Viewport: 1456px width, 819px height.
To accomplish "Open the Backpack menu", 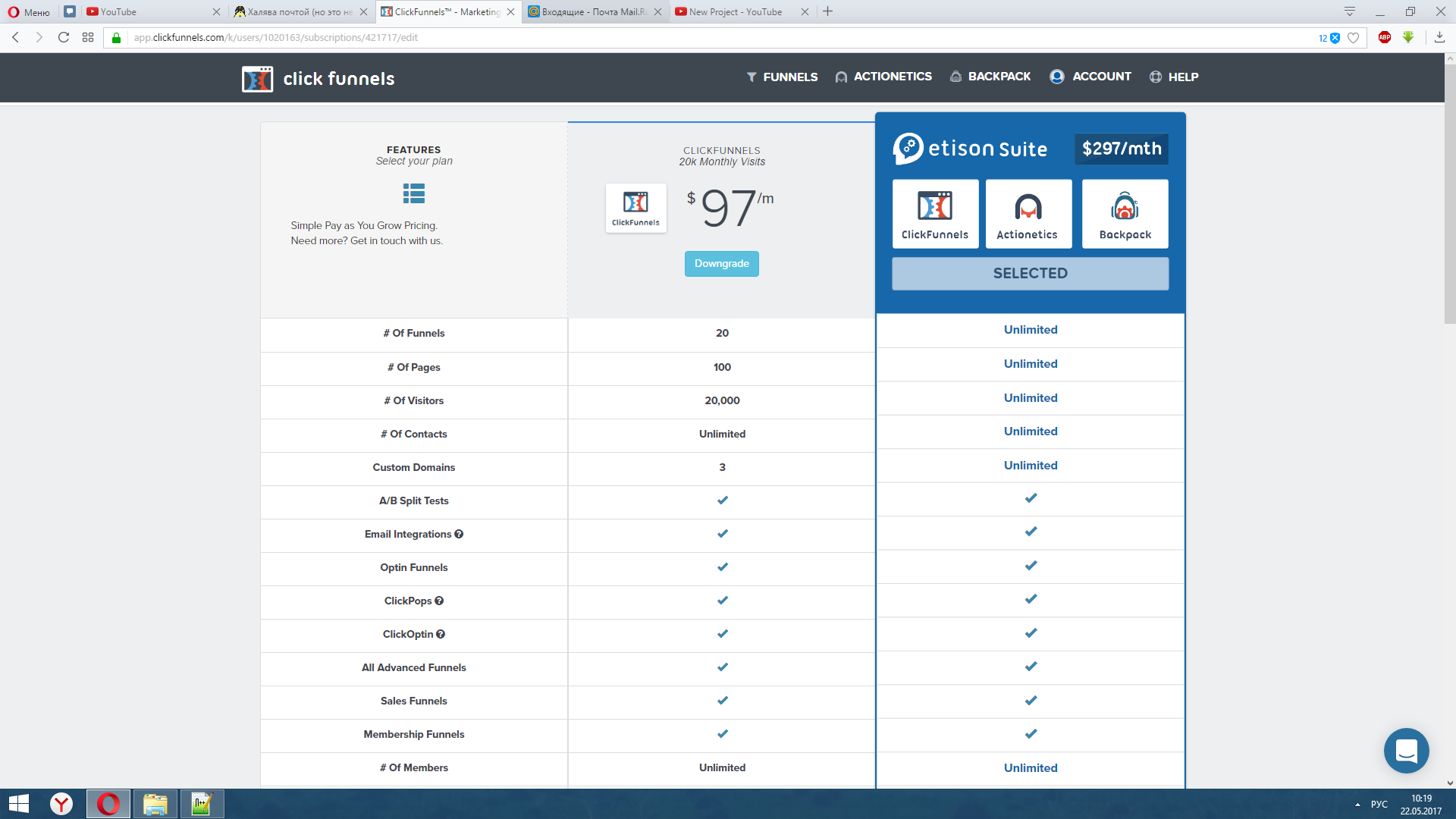I will pyautogui.click(x=990, y=77).
